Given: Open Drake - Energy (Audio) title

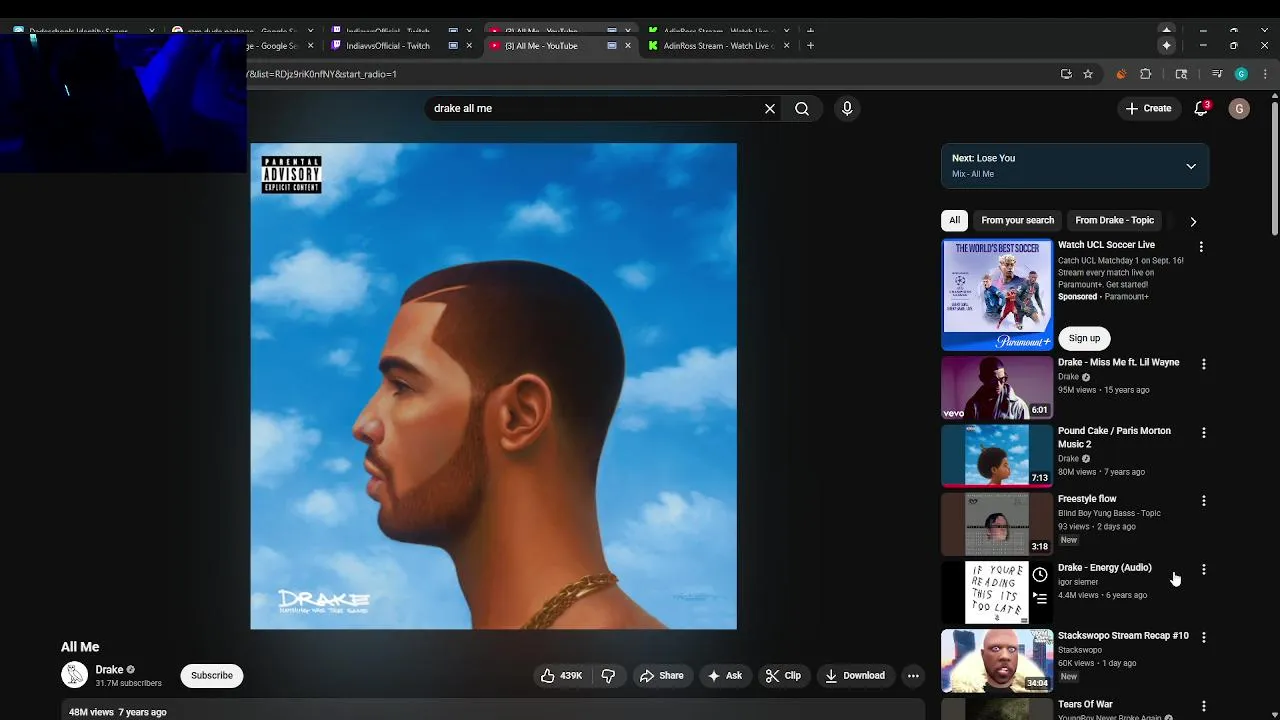Looking at the screenshot, I should point(1104,567).
